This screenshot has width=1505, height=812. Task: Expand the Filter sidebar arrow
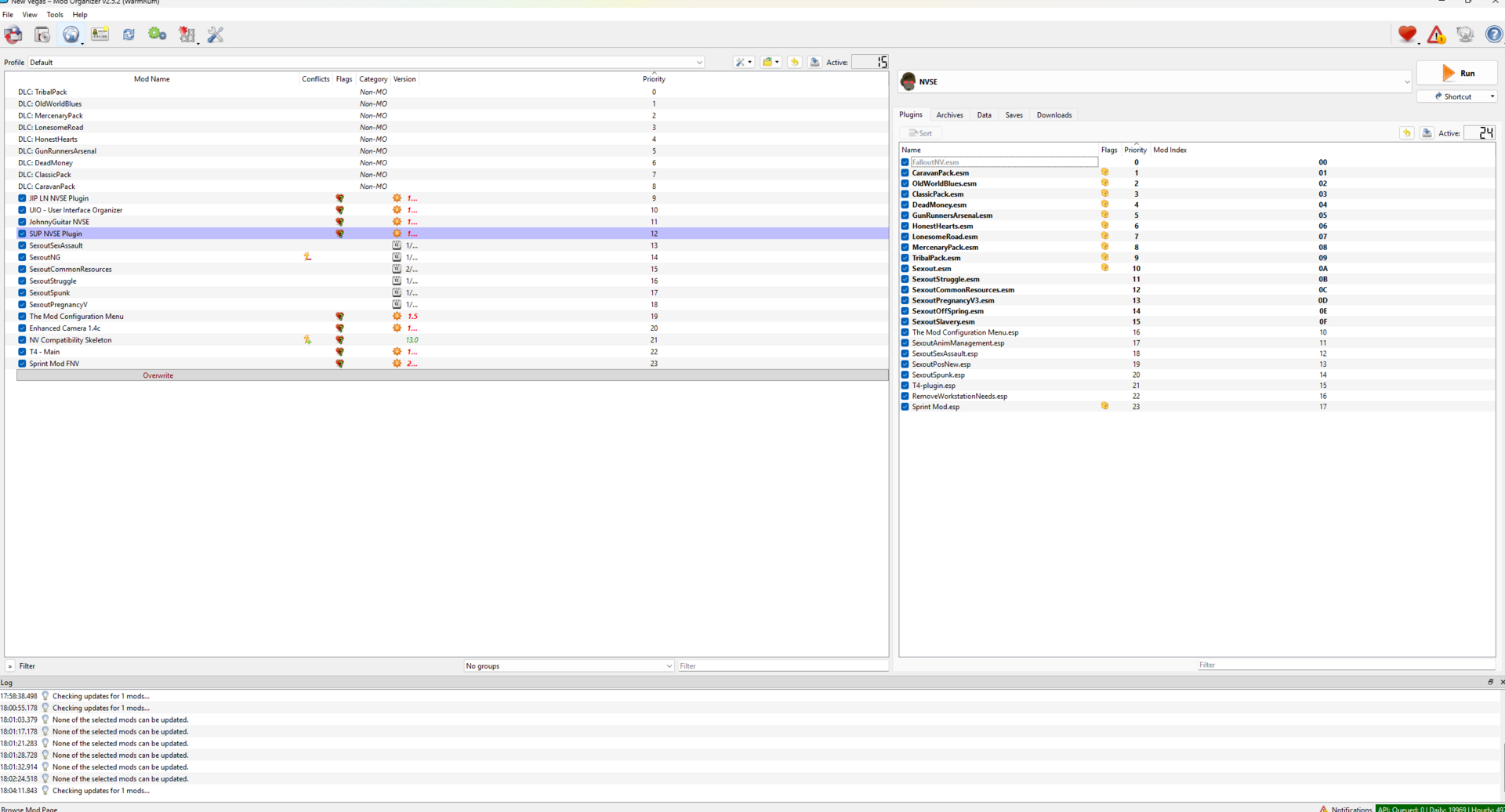(x=10, y=666)
